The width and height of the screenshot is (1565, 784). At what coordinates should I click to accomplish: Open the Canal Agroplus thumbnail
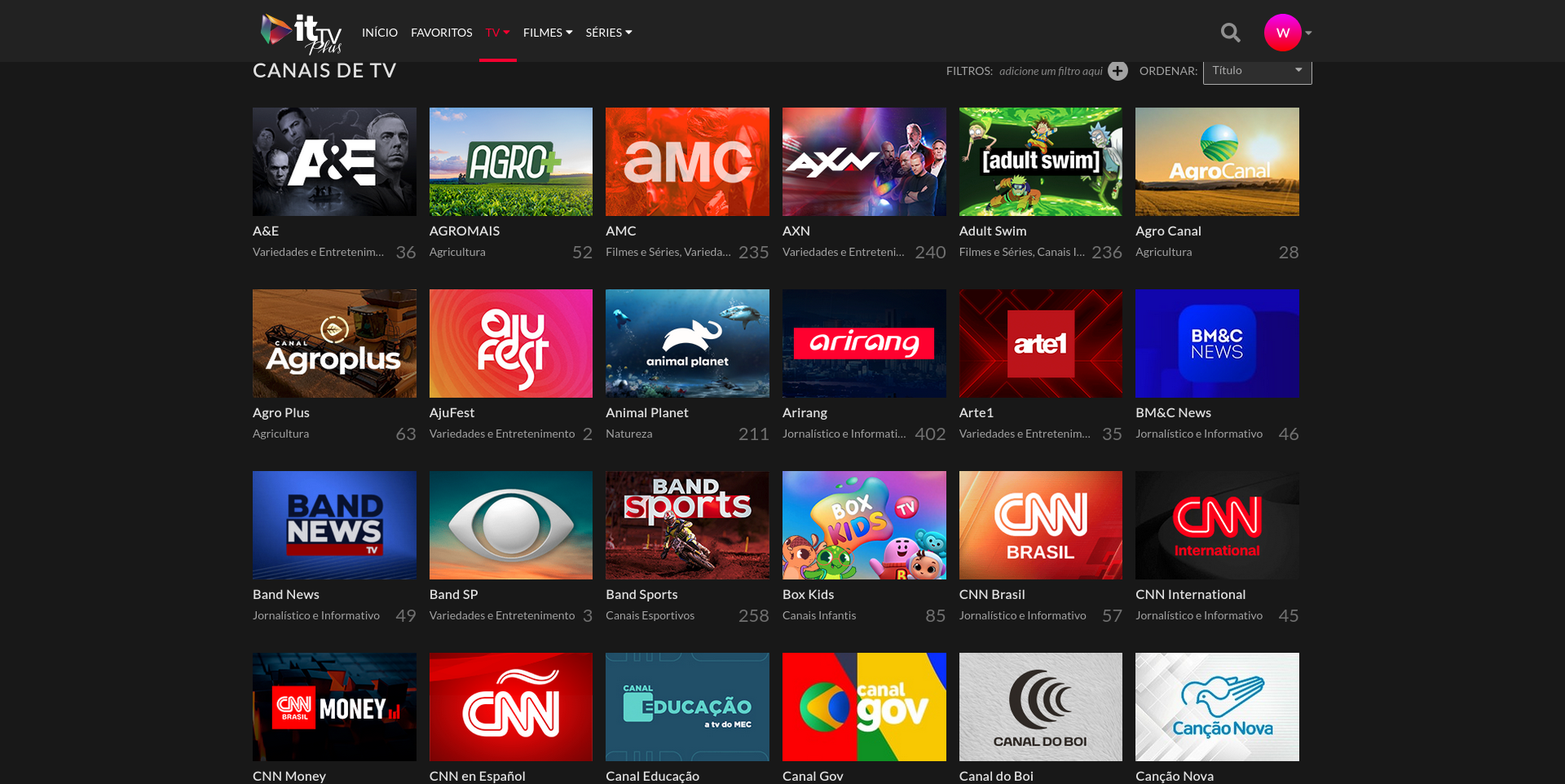[x=334, y=343]
